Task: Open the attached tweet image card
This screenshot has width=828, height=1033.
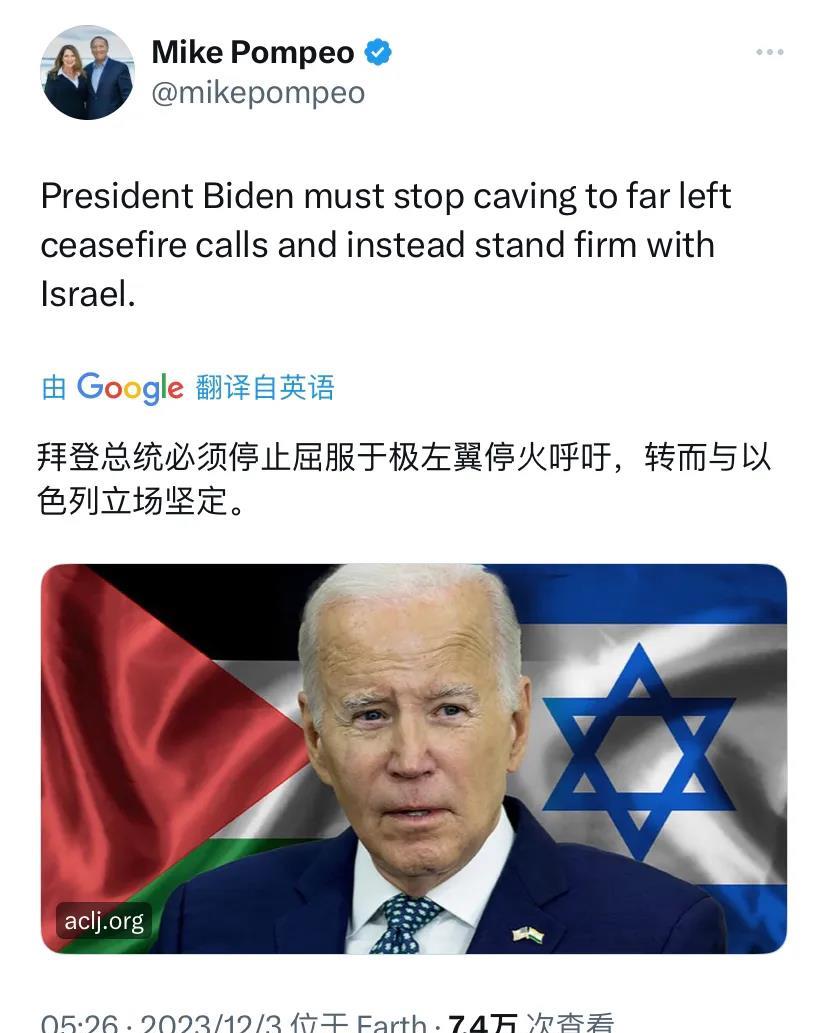Action: [x=414, y=758]
